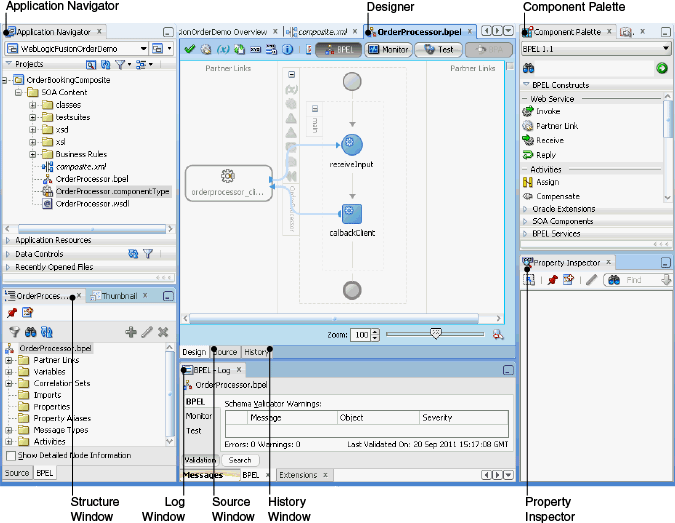Expand the Business Rules folder

pyautogui.click(x=33, y=154)
